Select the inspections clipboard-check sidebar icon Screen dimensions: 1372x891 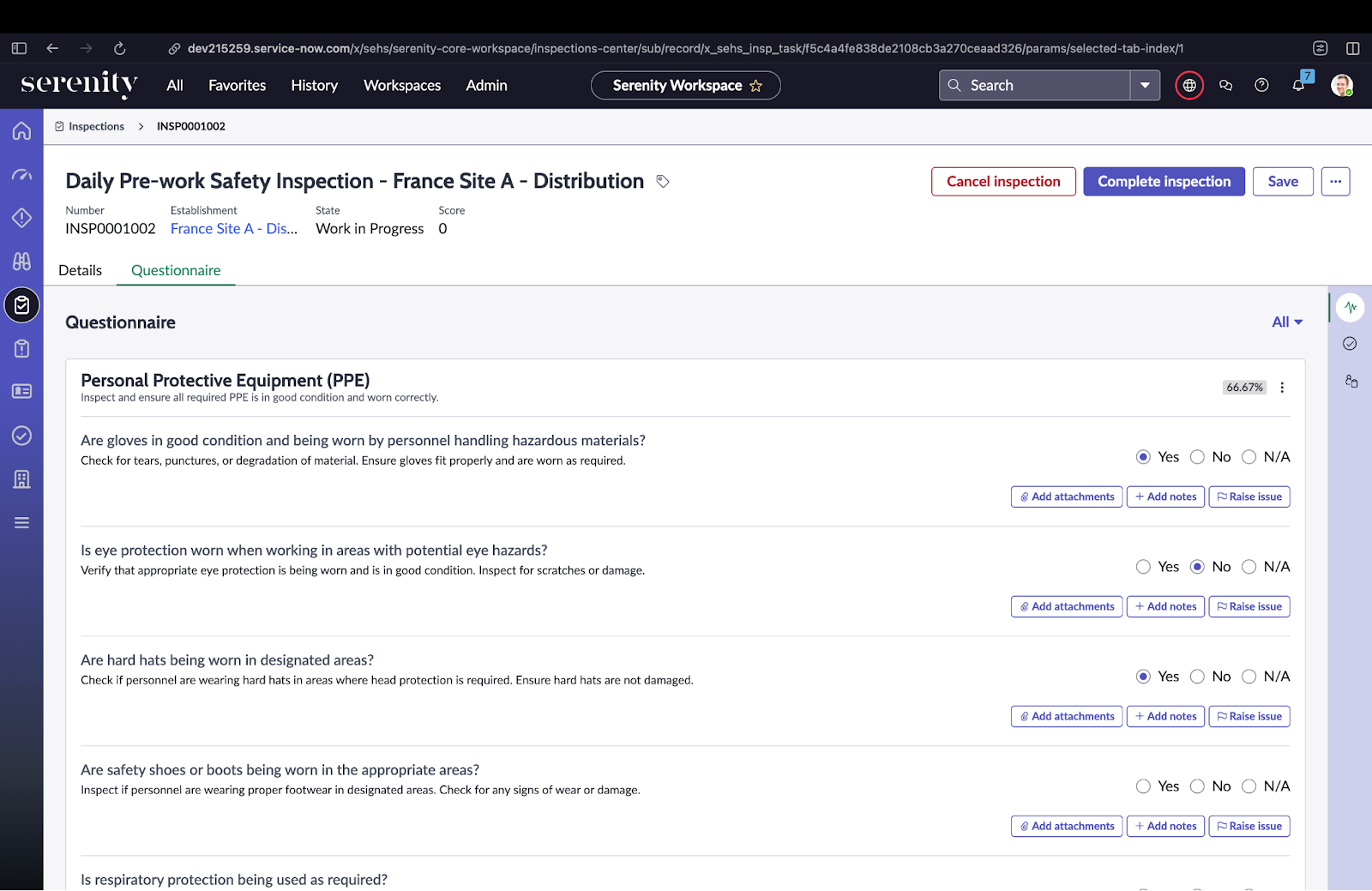pos(21,305)
